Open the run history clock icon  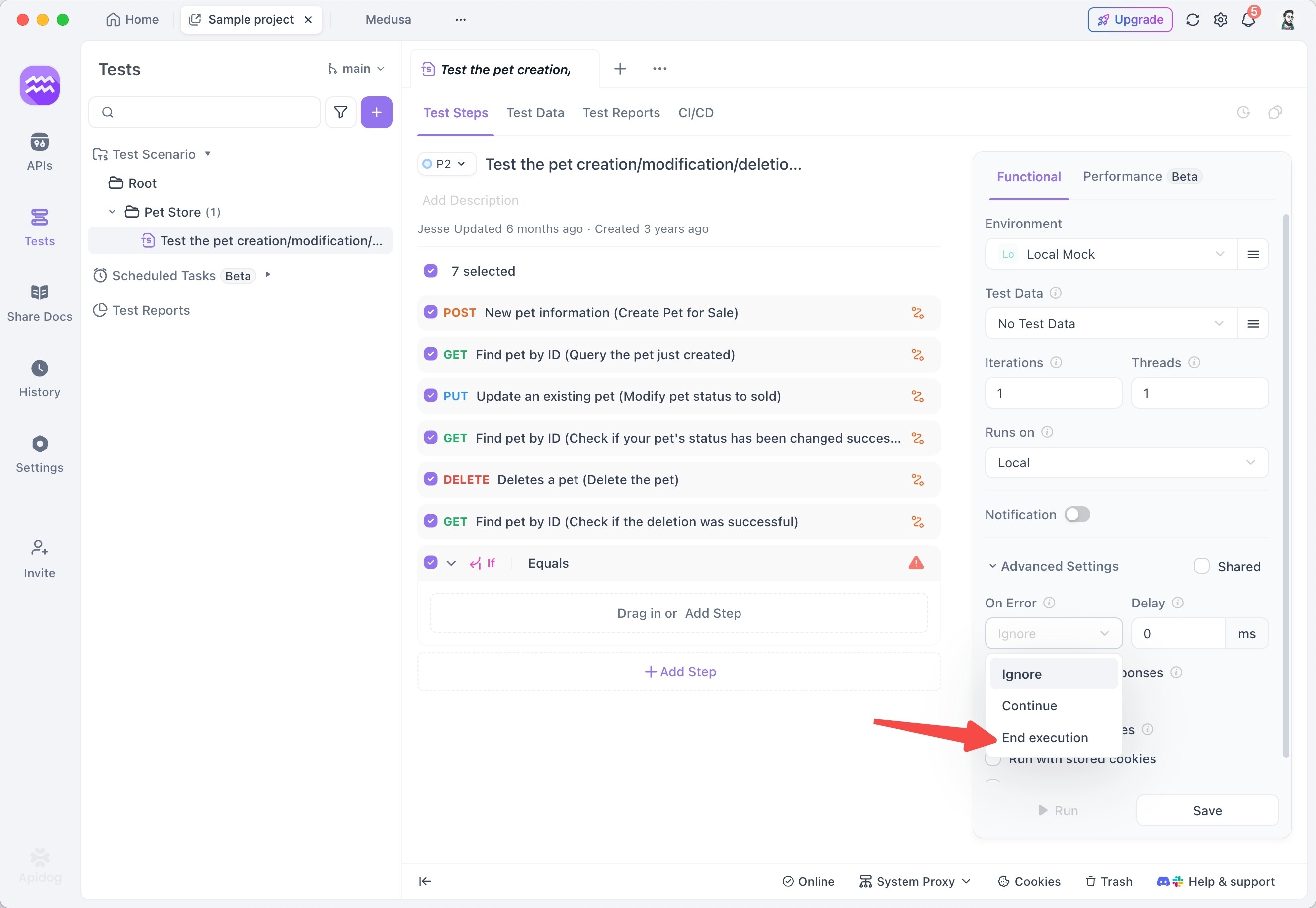(1243, 112)
